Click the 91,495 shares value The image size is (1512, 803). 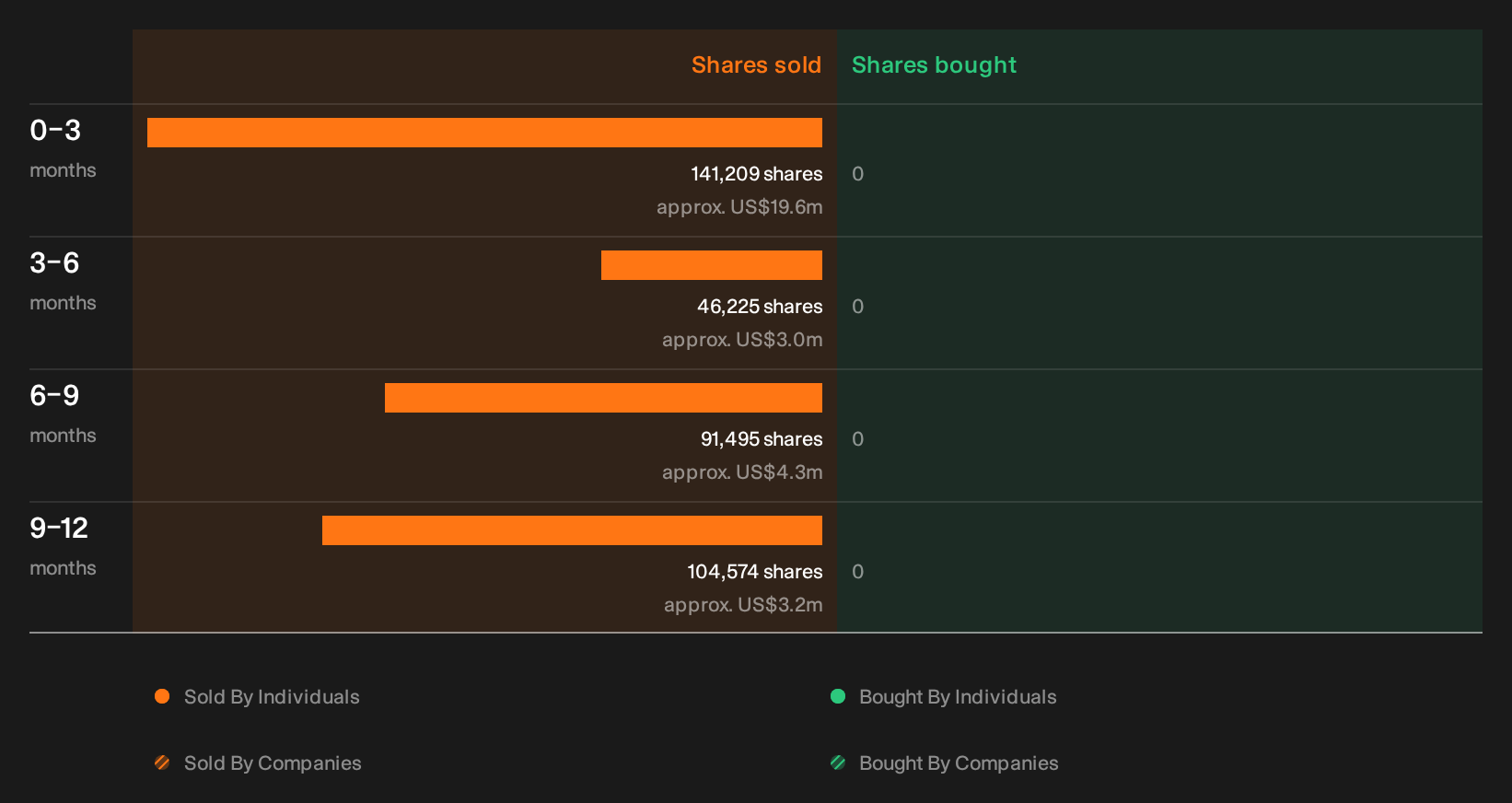tap(762, 439)
